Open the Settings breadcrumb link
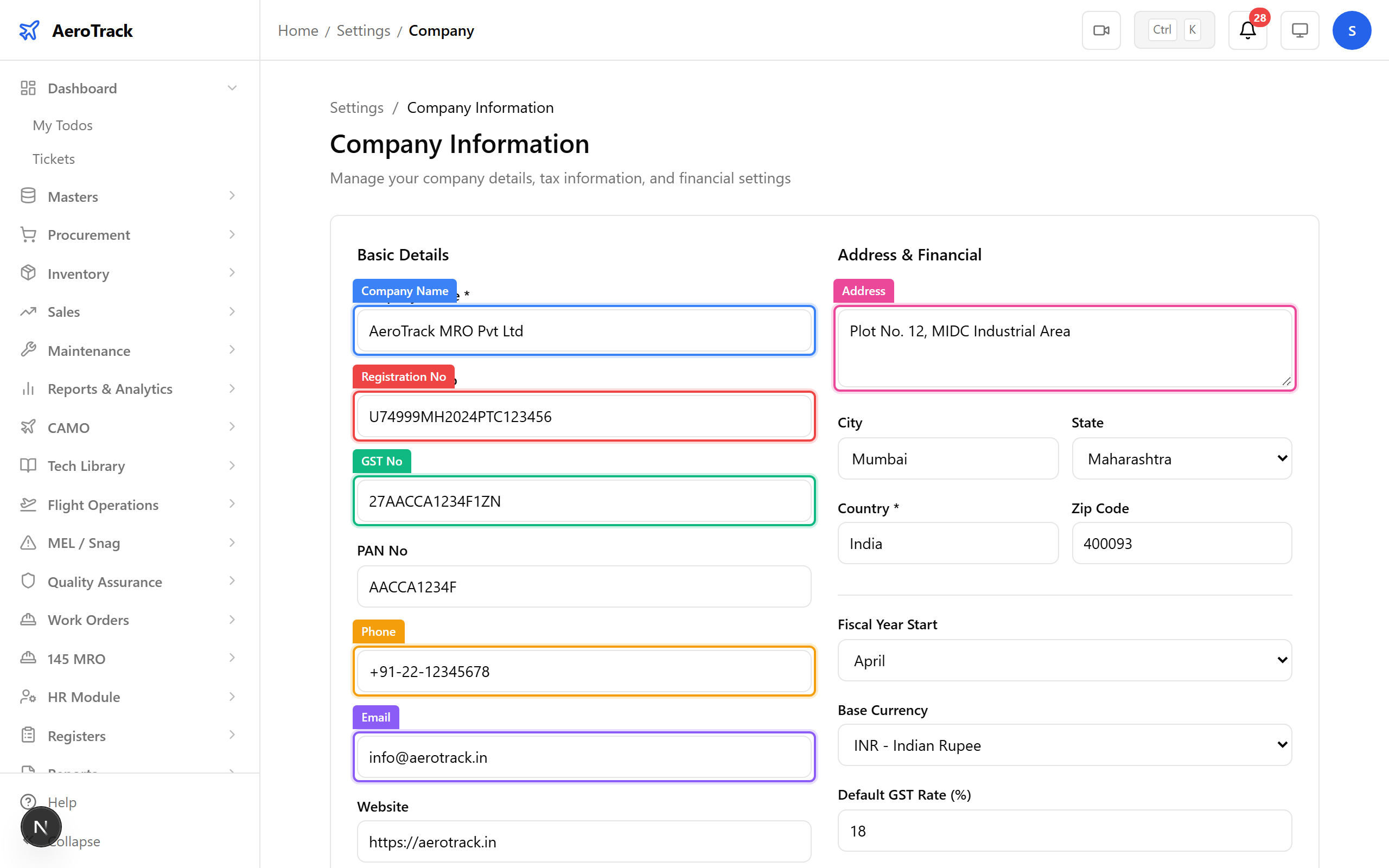1389x868 pixels. pyautogui.click(x=364, y=30)
